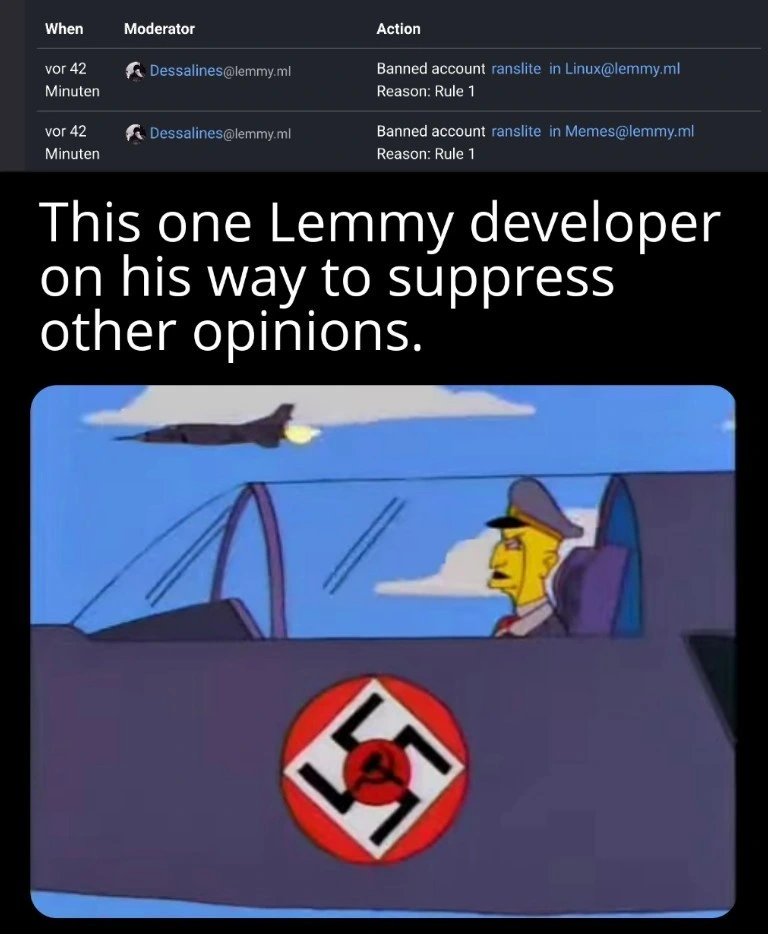768x934 pixels.
Task: Click 'Reason: Rule 1' in Memes ban row
Action: (x=425, y=154)
